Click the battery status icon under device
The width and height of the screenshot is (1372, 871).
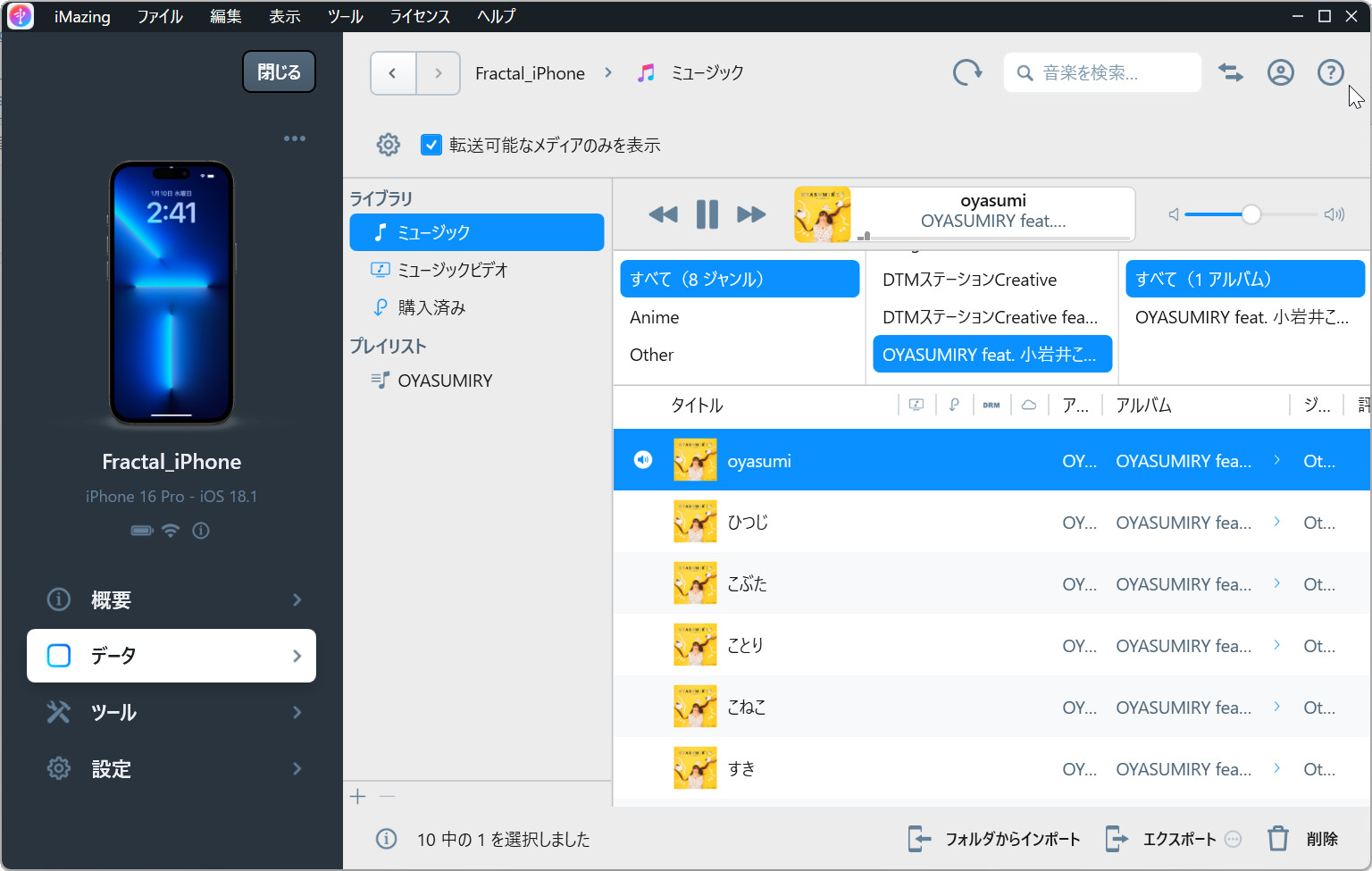(x=142, y=531)
